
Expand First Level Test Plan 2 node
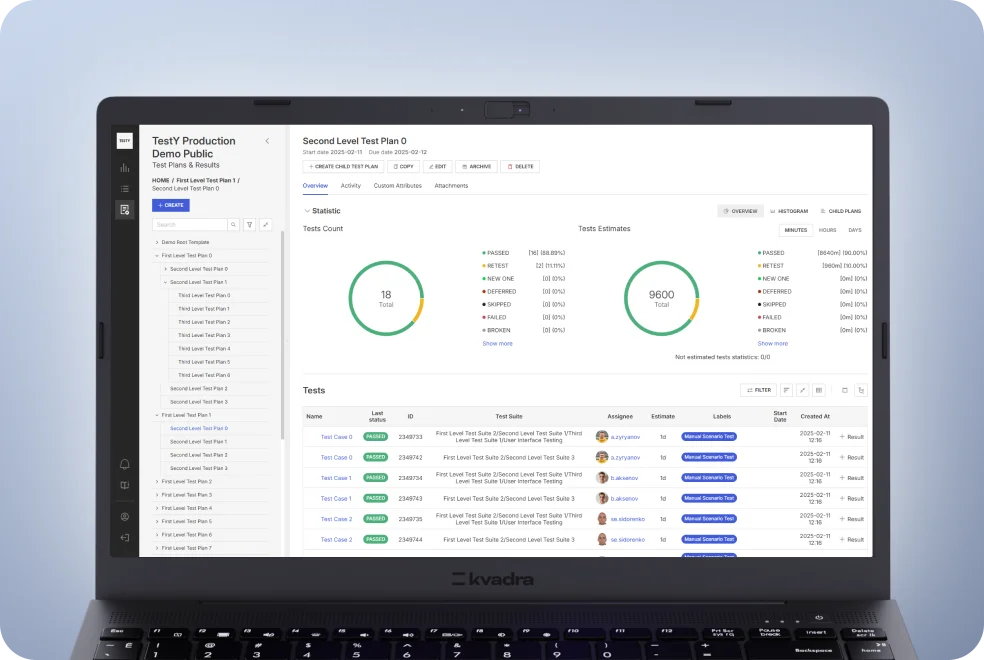click(157, 482)
